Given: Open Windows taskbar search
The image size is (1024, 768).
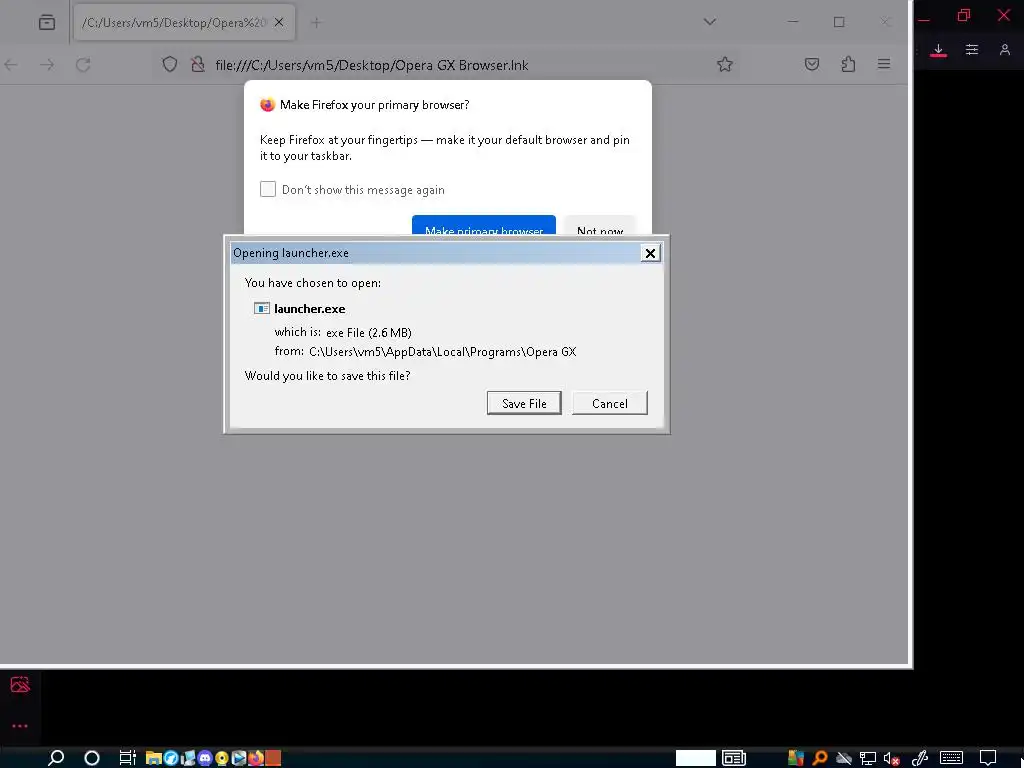Looking at the screenshot, I should click(x=56, y=758).
